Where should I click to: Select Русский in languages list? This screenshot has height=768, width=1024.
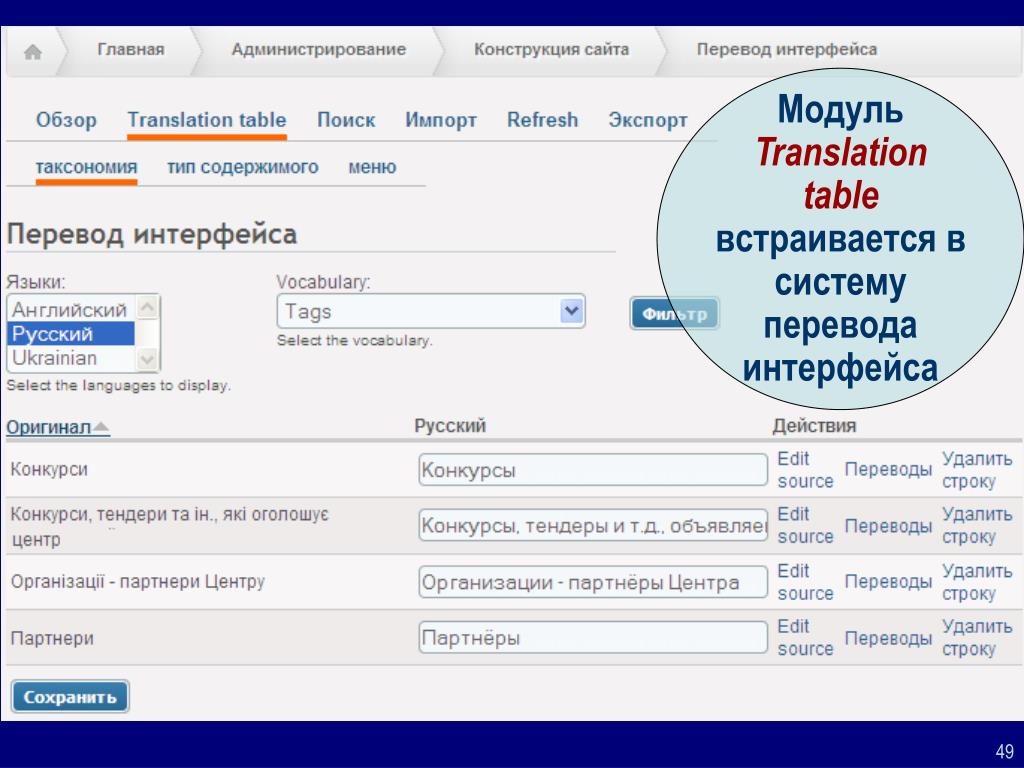click(x=71, y=334)
